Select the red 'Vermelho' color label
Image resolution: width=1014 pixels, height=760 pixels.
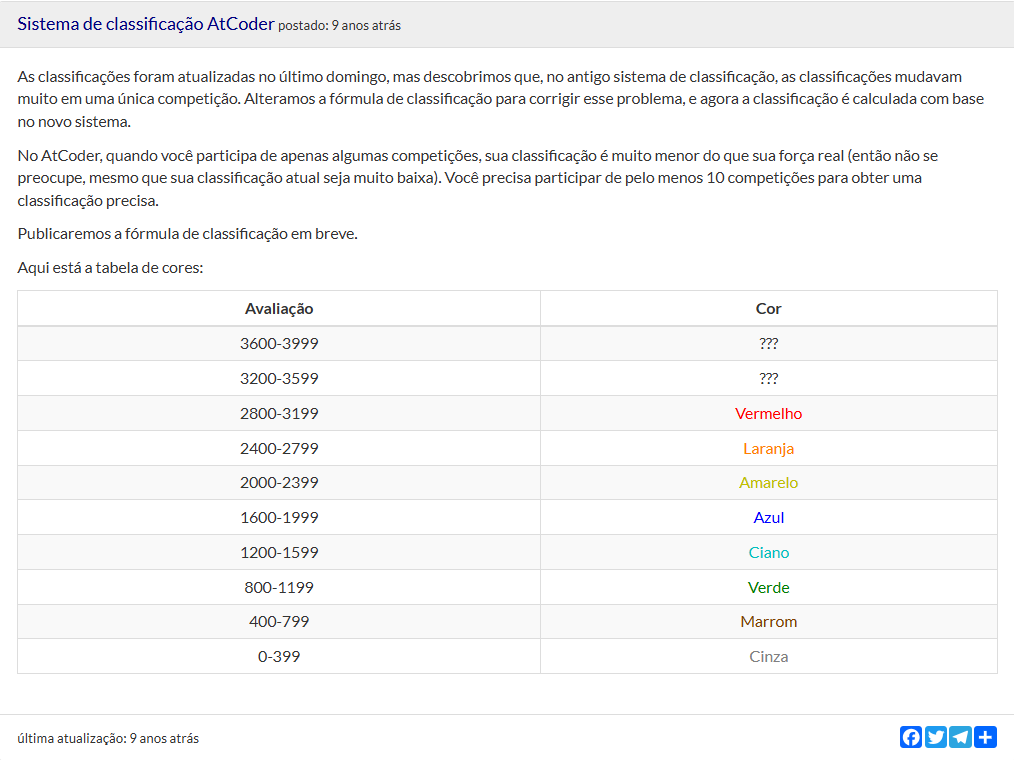click(768, 413)
